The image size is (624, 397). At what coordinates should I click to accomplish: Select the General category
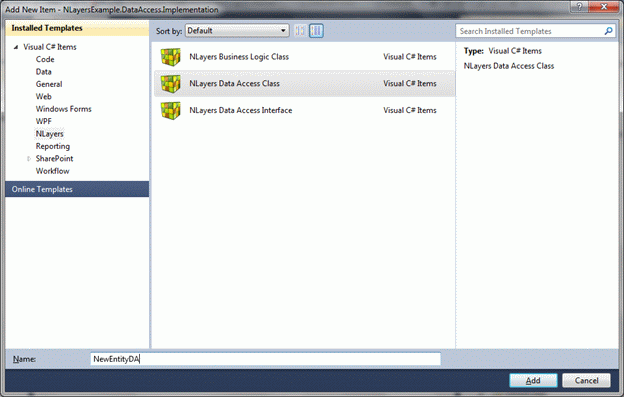(49, 84)
